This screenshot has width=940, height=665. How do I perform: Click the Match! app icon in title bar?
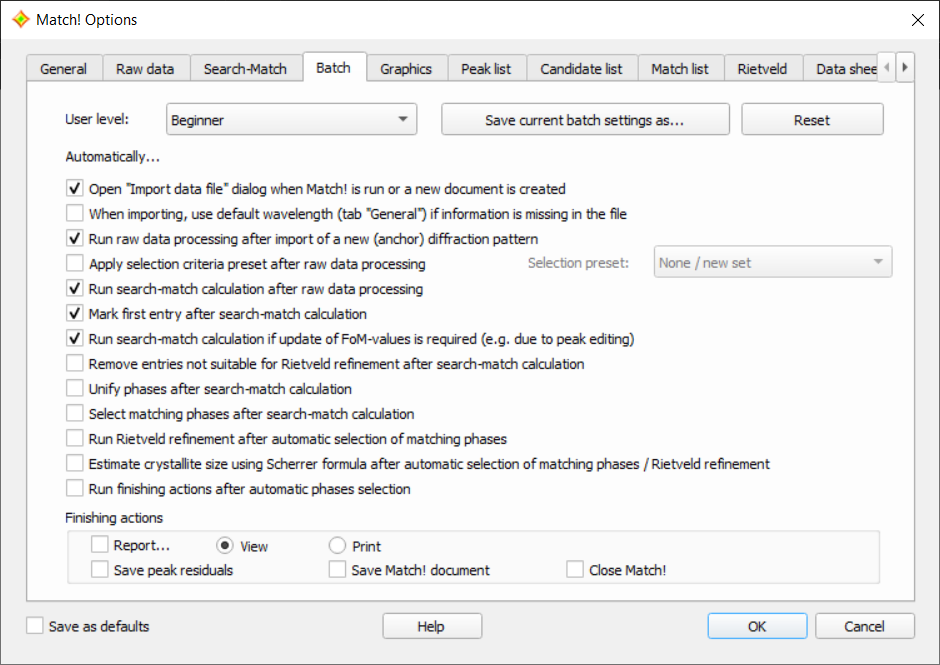(20, 20)
